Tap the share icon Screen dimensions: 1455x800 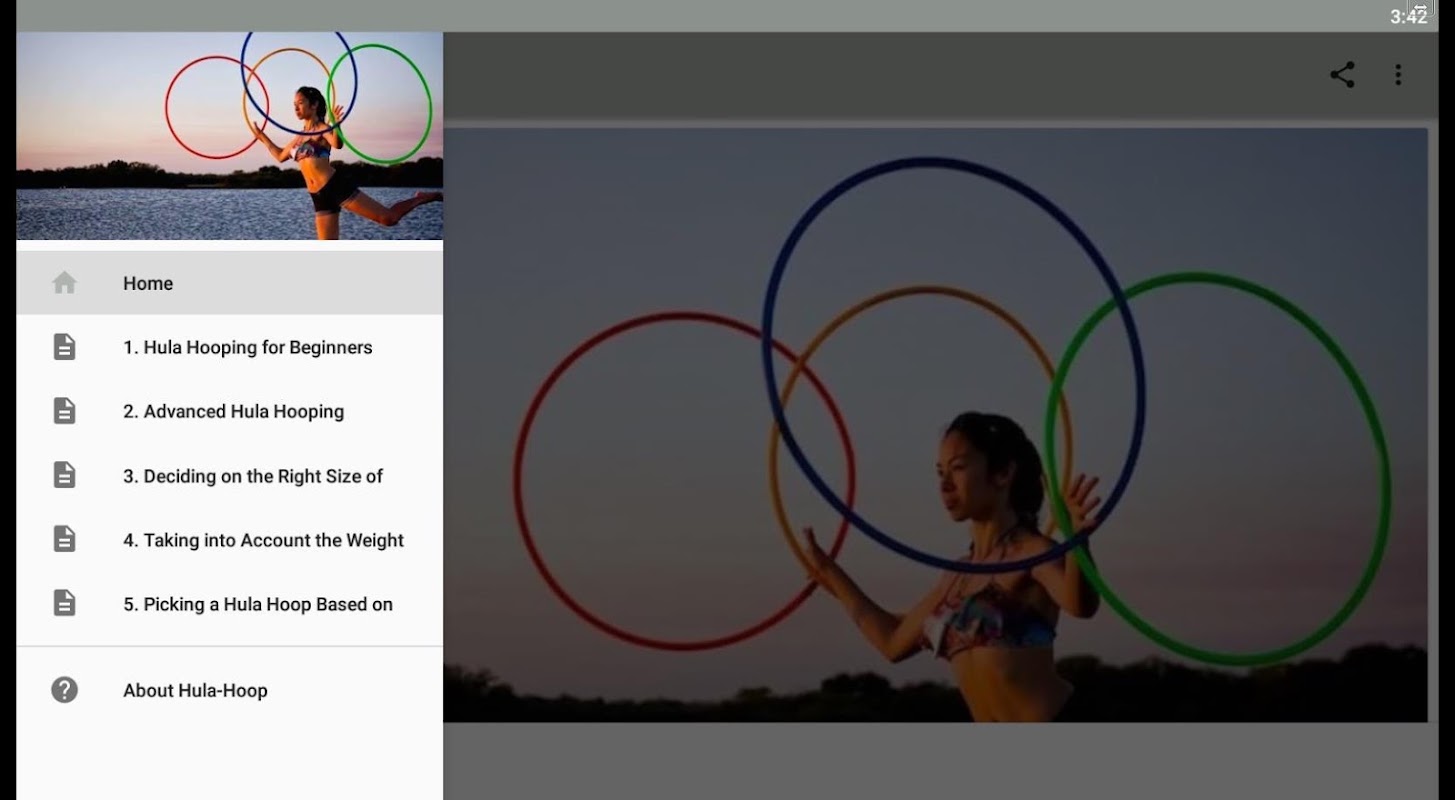click(1342, 75)
